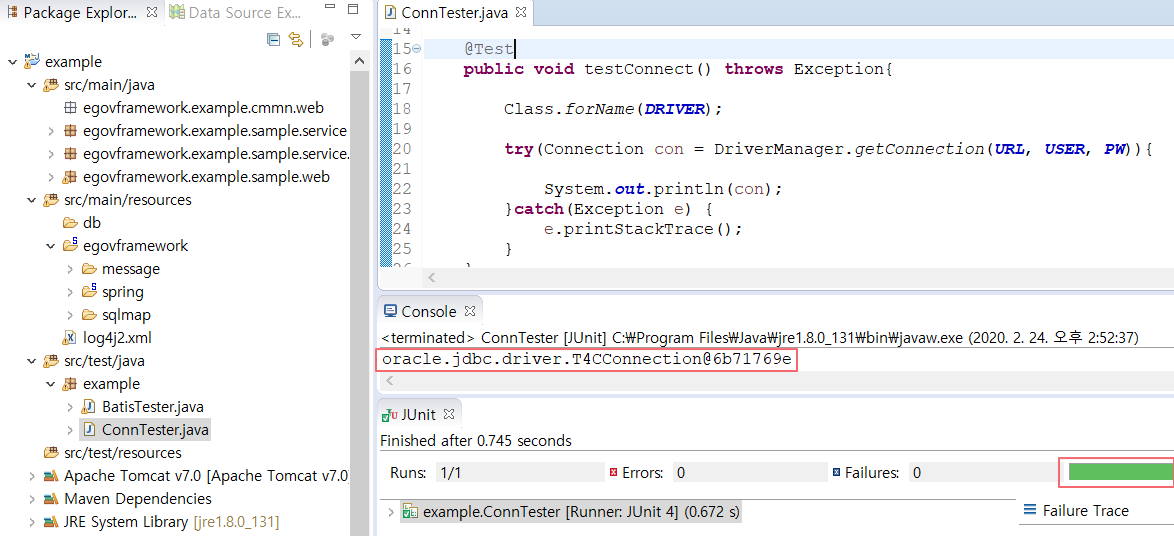Expand example.ConnTester test result
The height and width of the screenshot is (536, 1174).
click(x=390, y=512)
